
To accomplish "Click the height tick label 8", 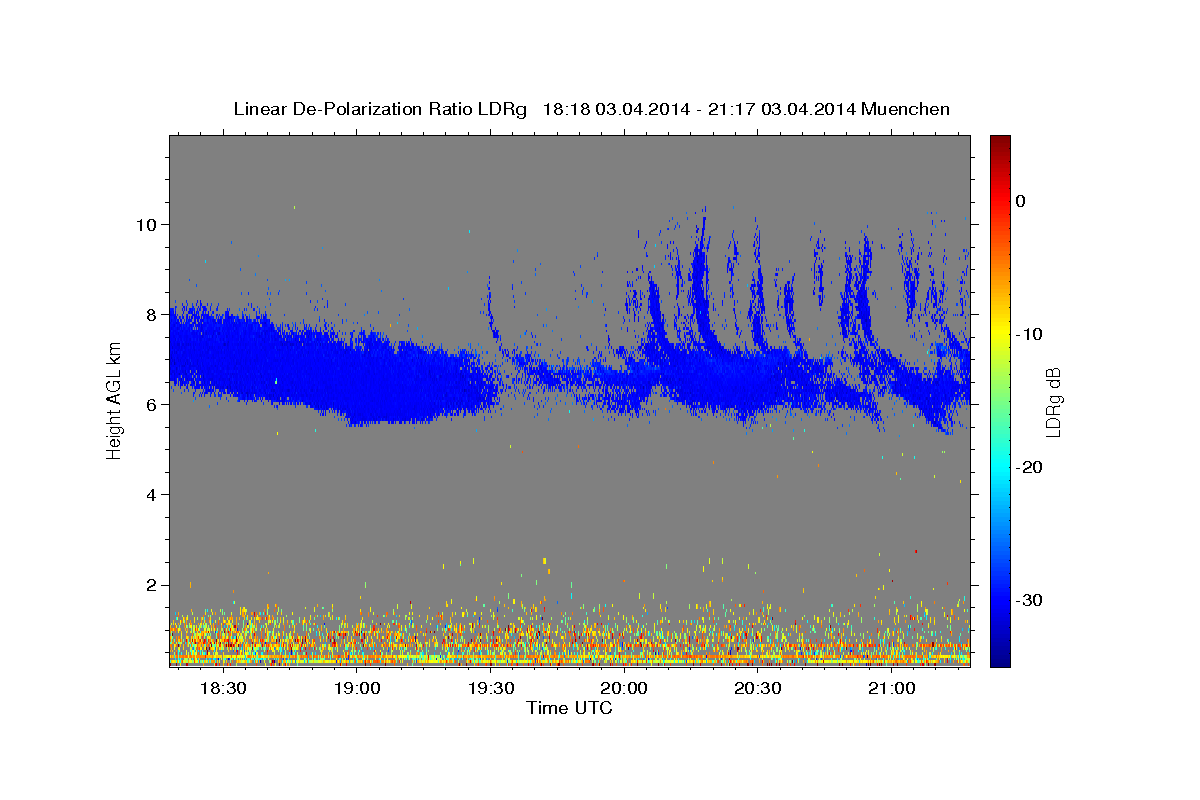I will pyautogui.click(x=154, y=314).
